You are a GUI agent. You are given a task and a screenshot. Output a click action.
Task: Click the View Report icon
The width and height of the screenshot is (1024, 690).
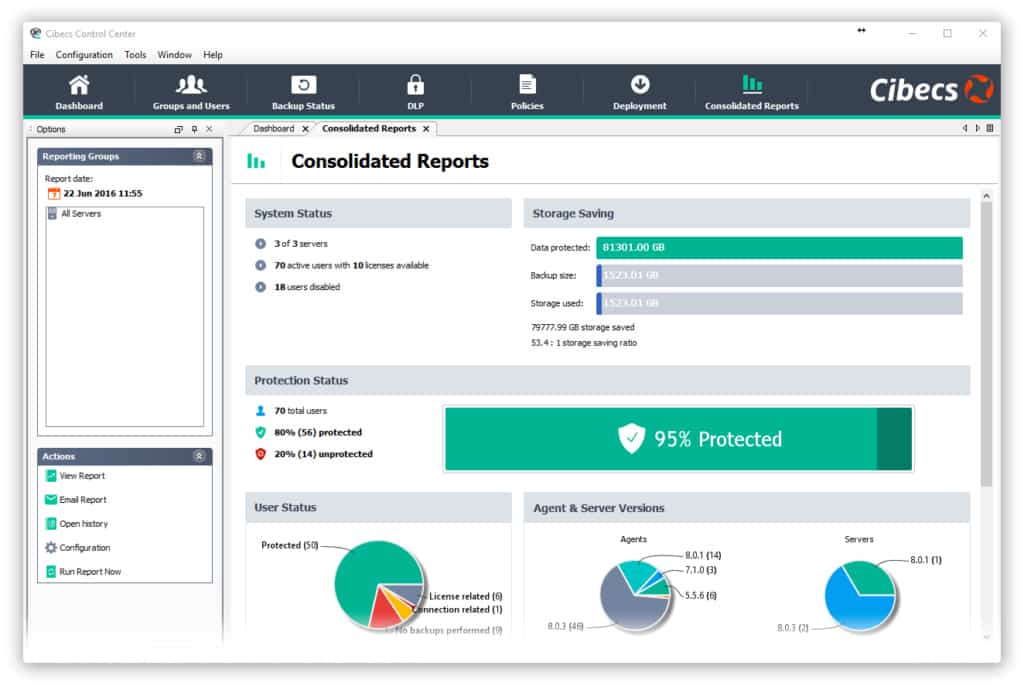[51, 476]
